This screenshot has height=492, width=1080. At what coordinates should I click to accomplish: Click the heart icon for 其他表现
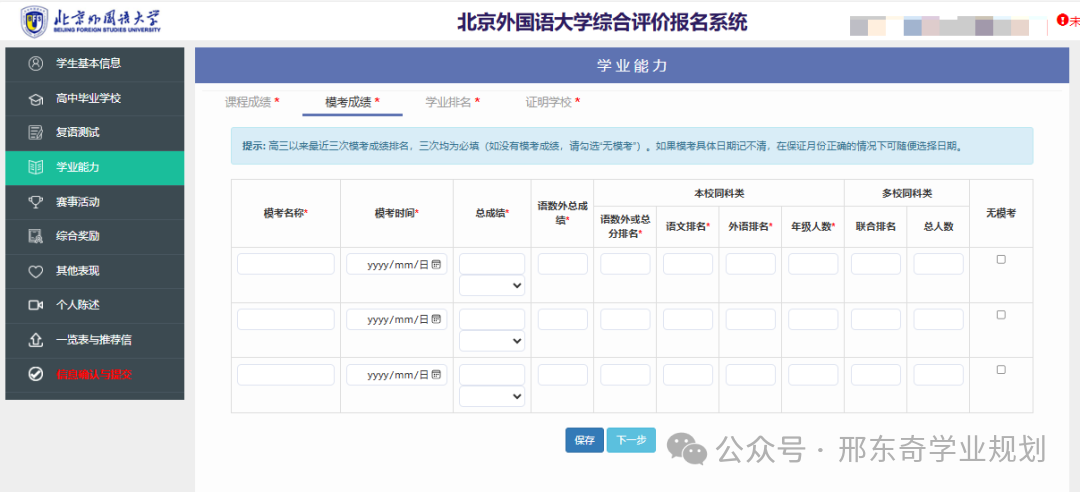click(36, 271)
